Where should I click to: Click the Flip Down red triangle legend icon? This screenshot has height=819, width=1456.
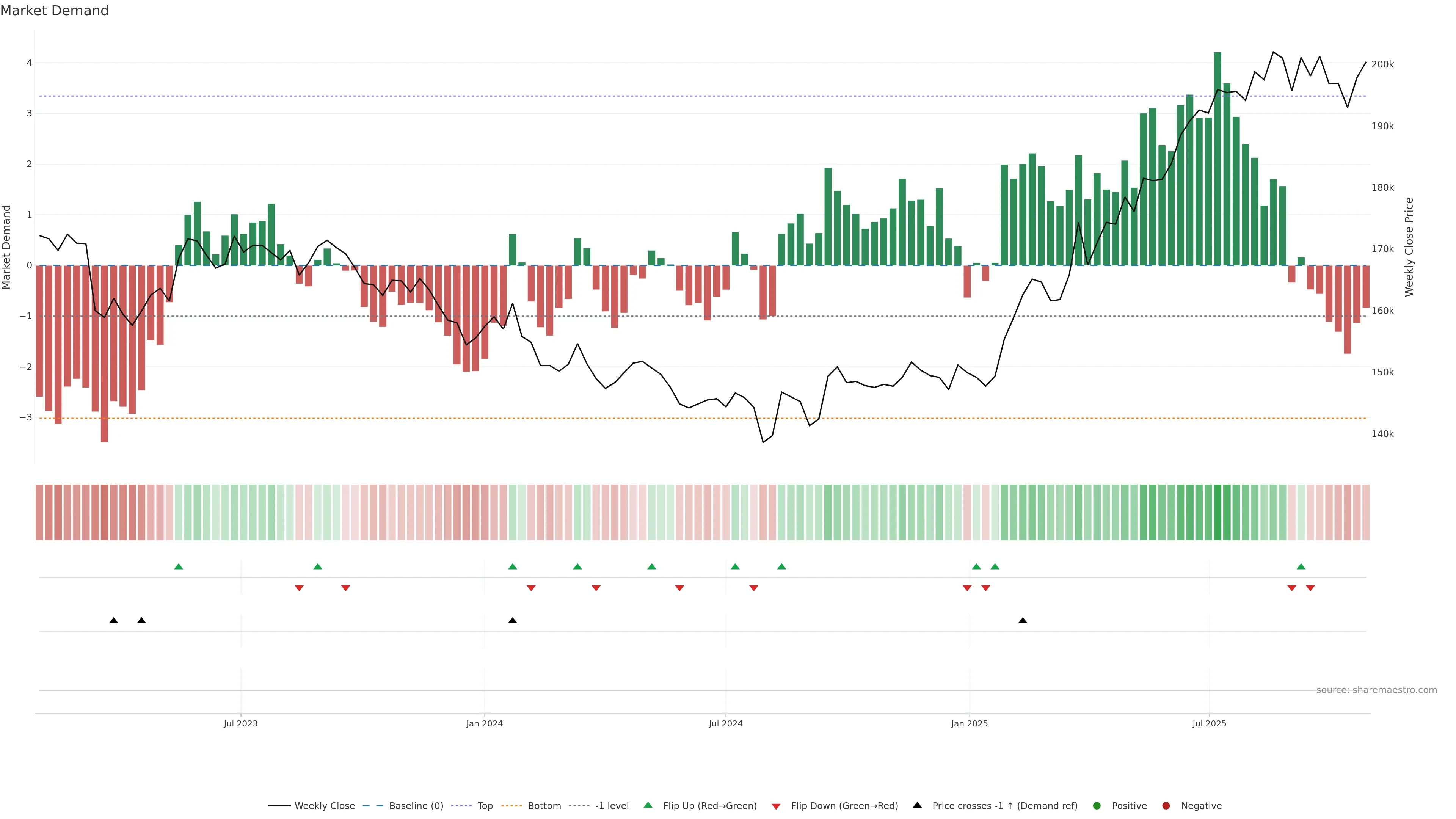(x=776, y=806)
